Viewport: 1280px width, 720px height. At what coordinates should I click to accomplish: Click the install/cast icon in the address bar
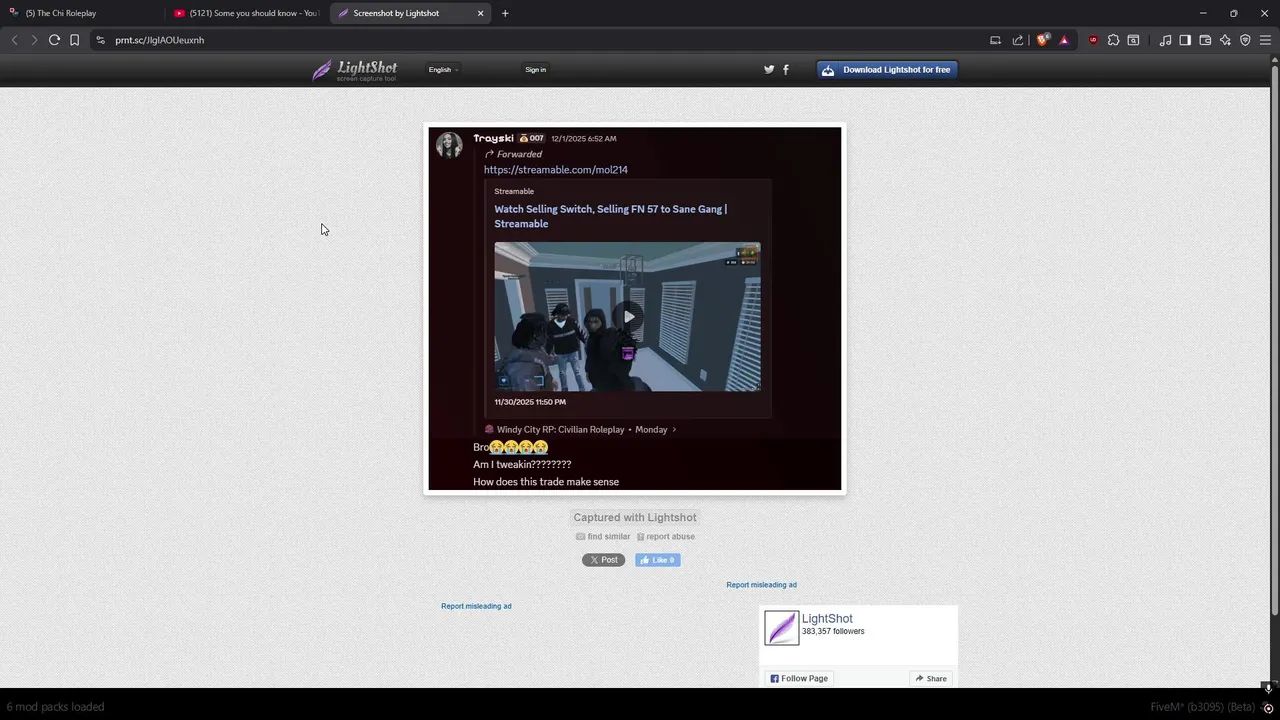click(995, 40)
